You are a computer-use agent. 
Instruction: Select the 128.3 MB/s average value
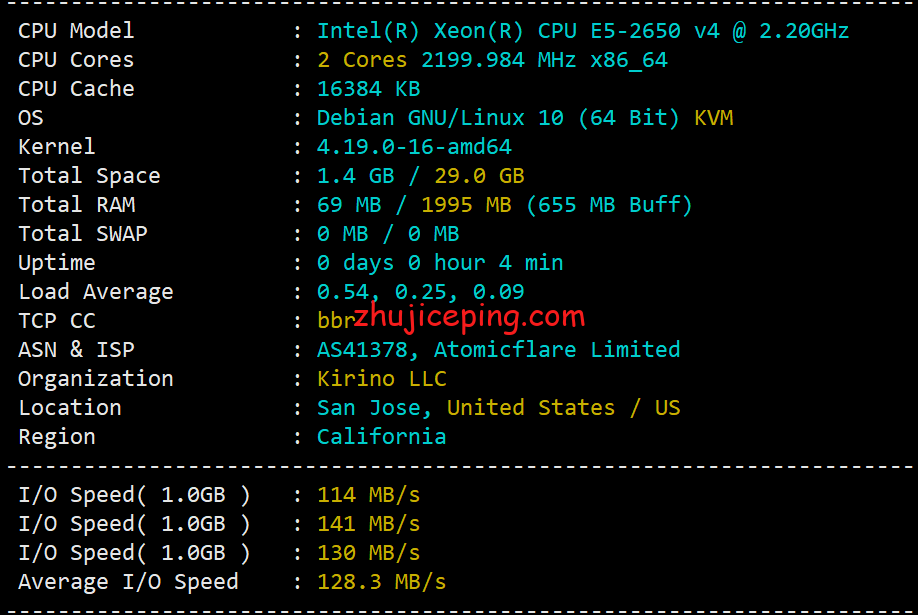(x=382, y=582)
